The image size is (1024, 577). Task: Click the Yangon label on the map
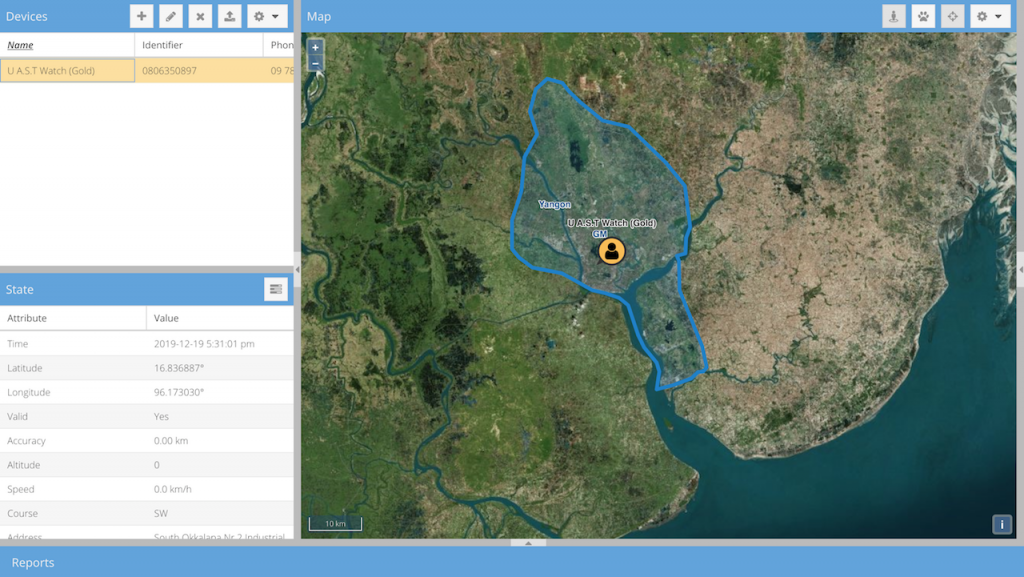click(x=554, y=204)
